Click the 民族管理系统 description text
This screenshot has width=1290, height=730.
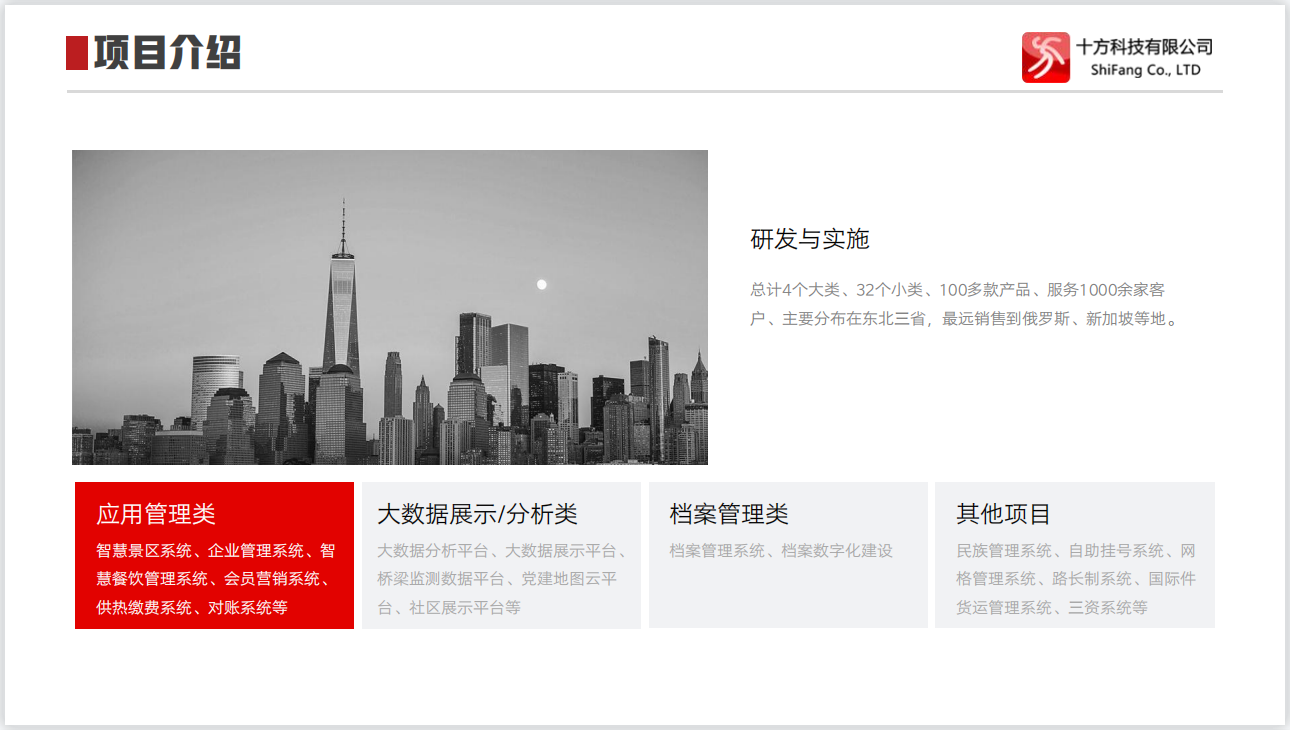[x=1075, y=579]
